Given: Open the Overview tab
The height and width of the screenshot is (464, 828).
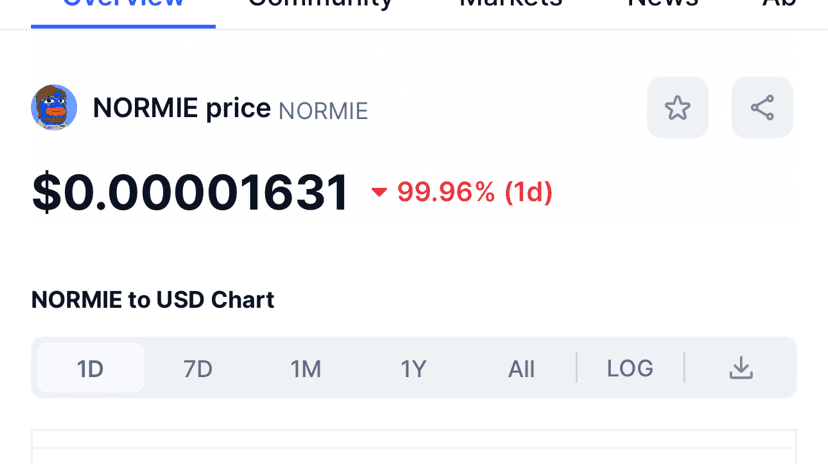Looking at the screenshot, I should tap(123, 5).
